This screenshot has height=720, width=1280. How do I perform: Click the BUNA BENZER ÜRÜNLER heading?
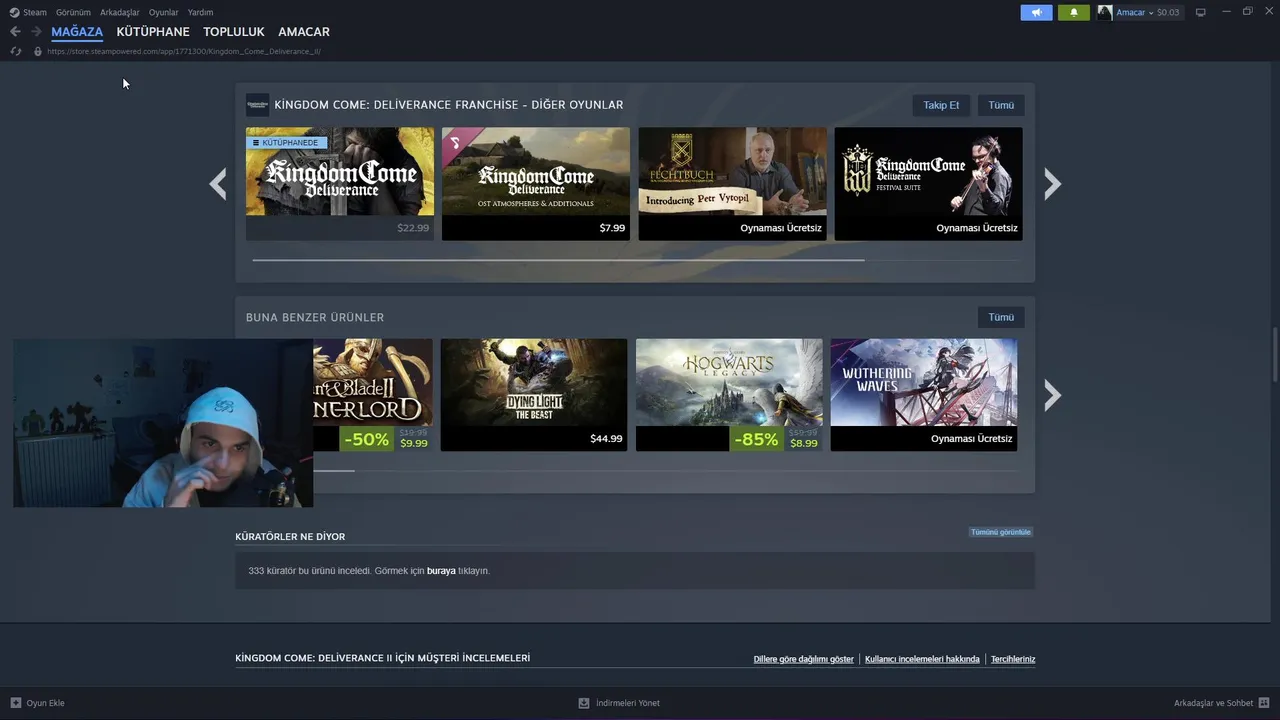pyautogui.click(x=315, y=317)
